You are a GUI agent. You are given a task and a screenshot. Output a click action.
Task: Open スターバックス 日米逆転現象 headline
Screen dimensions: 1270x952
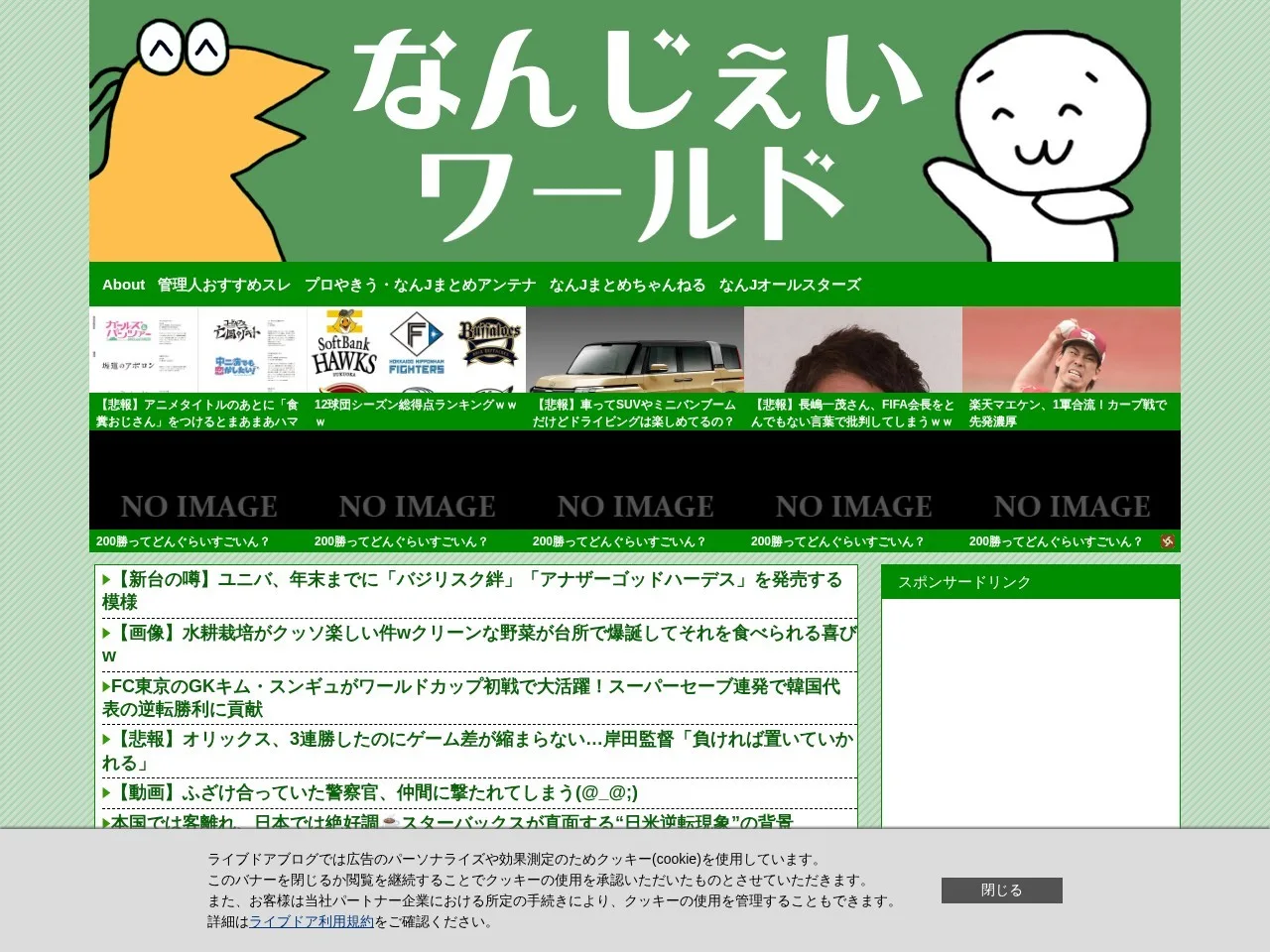click(x=452, y=822)
